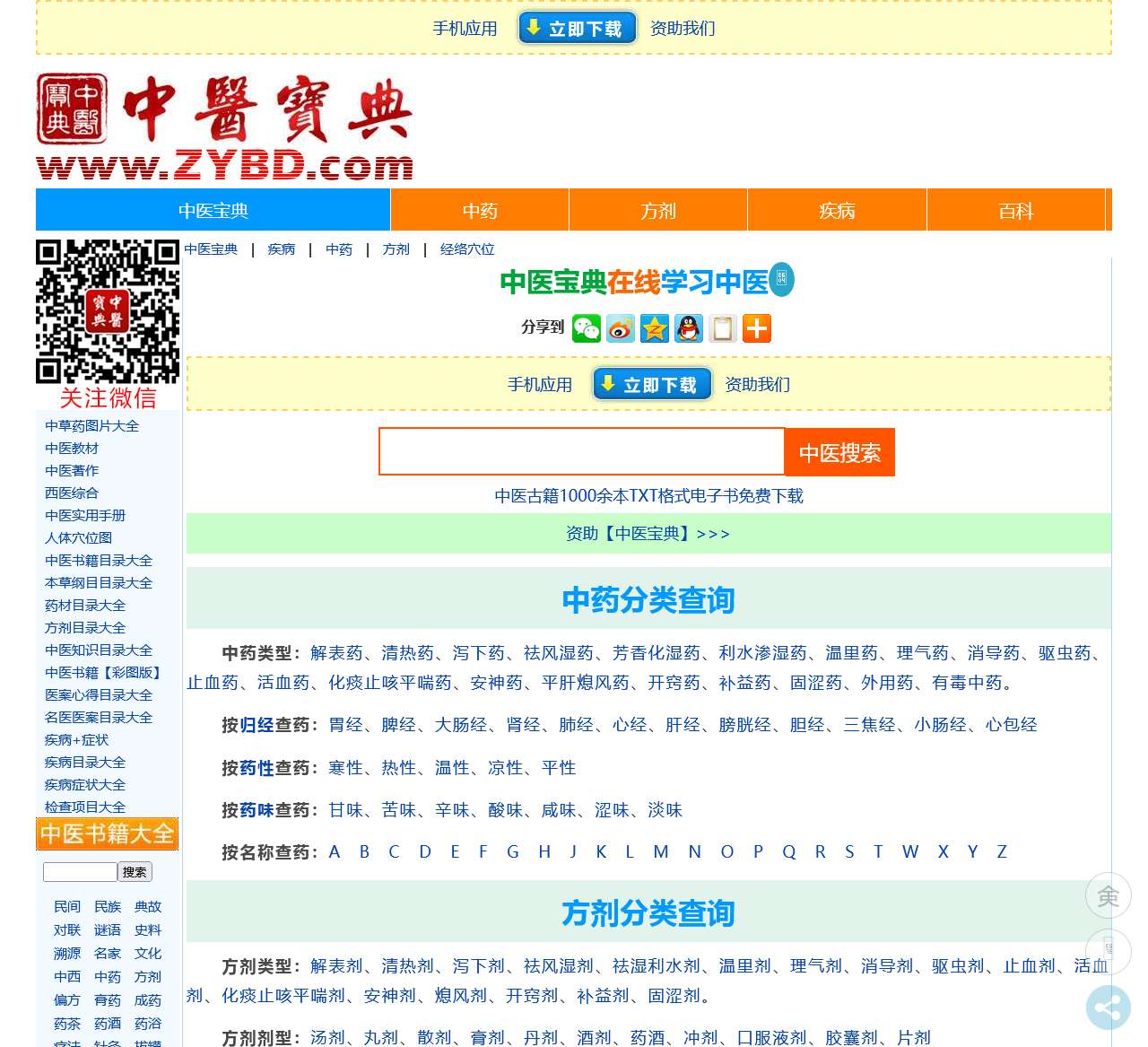Share the page to WeChat
The height and width of the screenshot is (1047, 1148).
point(587,328)
